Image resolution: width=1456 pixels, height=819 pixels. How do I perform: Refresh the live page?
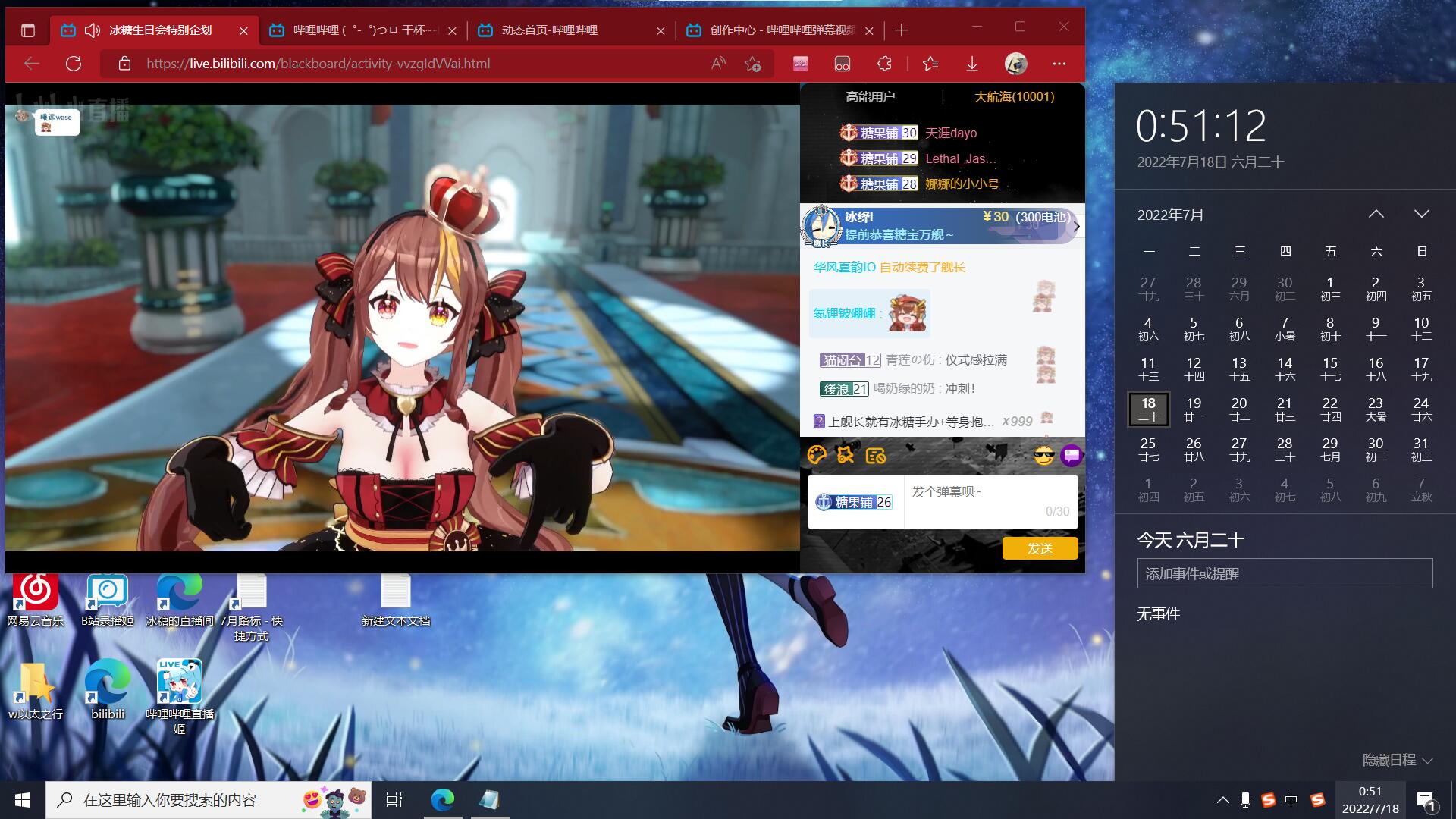tap(74, 64)
